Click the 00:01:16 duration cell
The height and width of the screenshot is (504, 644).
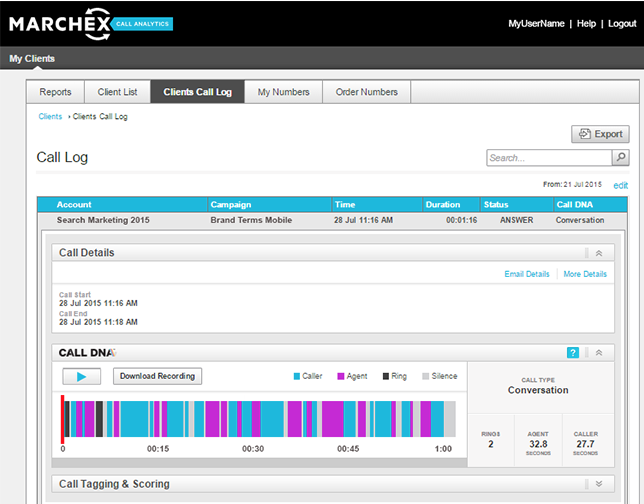tap(462, 220)
